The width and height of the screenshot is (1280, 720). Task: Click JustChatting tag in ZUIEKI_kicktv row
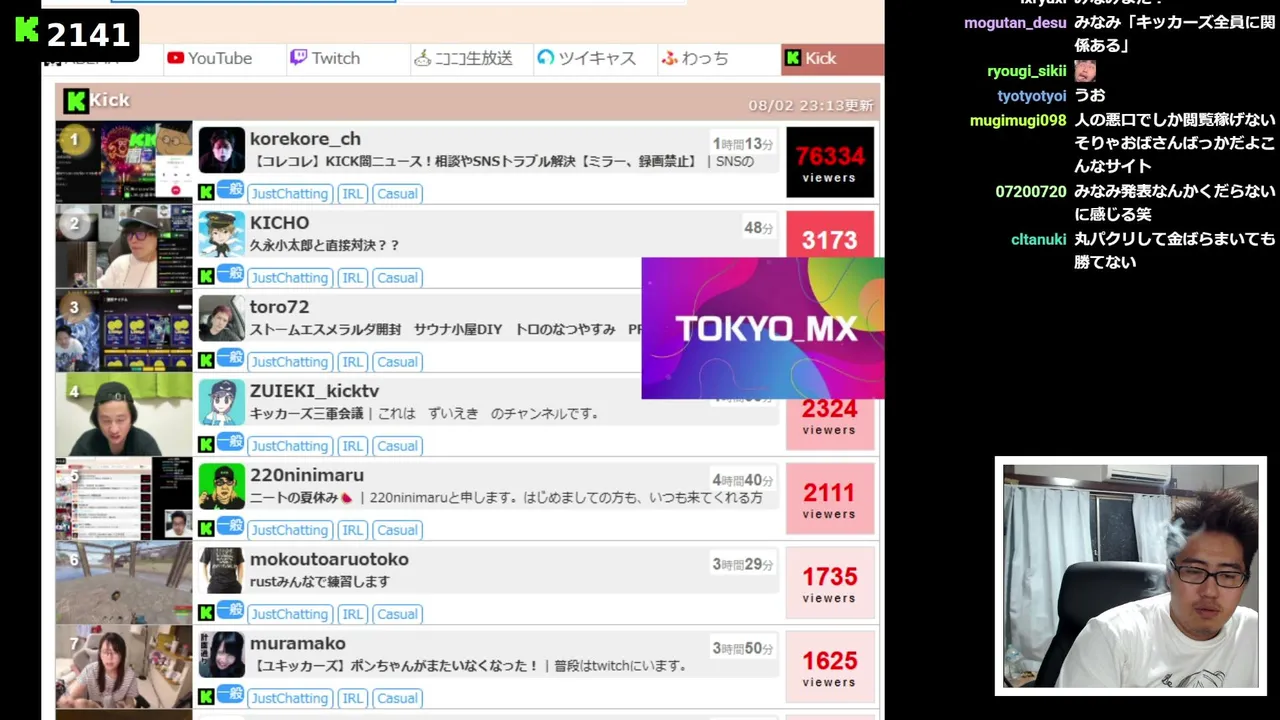(x=289, y=446)
